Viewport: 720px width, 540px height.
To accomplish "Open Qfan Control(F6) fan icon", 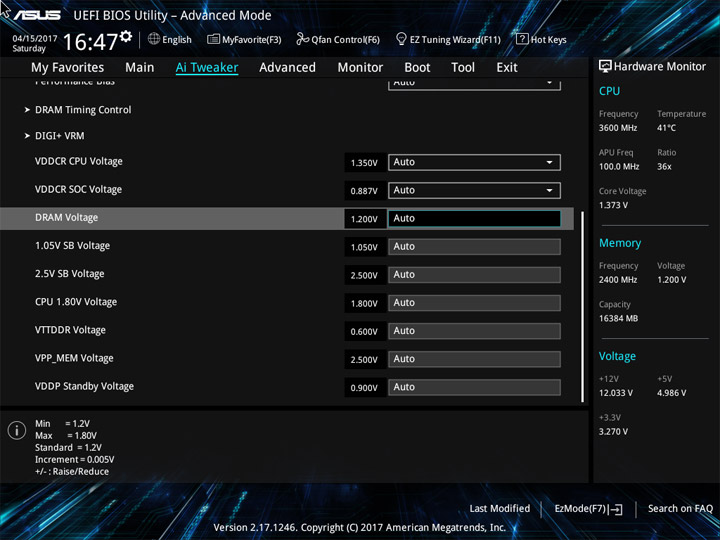I will pyautogui.click(x=302, y=39).
